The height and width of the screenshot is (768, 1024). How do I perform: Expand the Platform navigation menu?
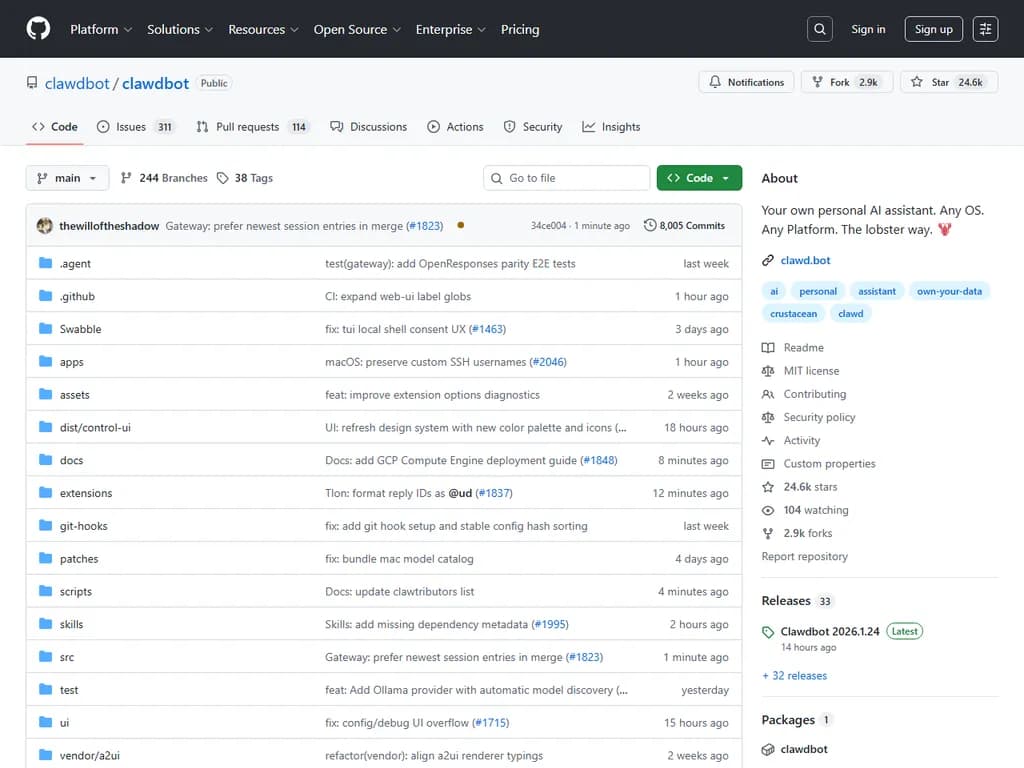(101, 29)
